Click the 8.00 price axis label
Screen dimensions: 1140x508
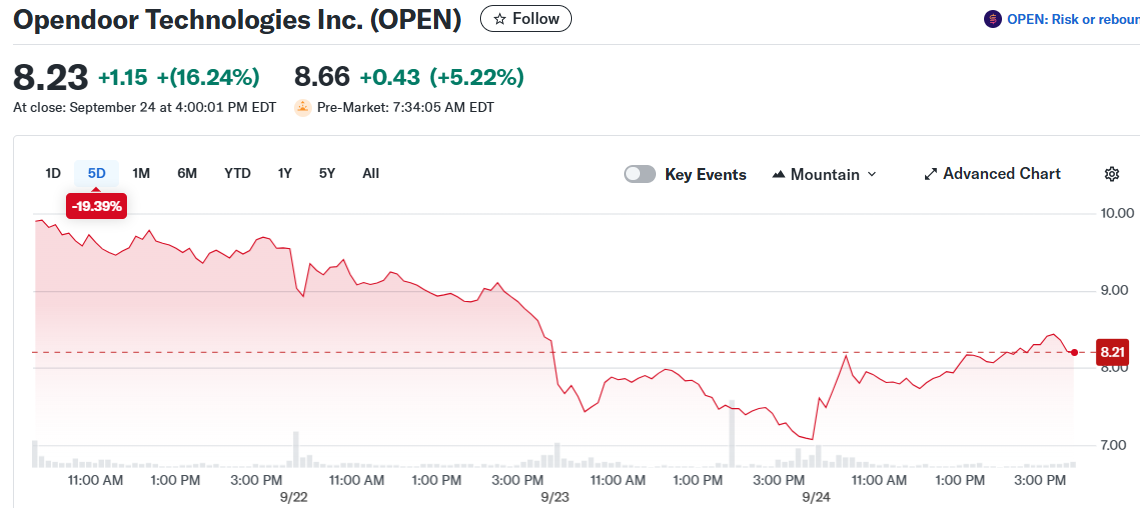click(x=1116, y=368)
